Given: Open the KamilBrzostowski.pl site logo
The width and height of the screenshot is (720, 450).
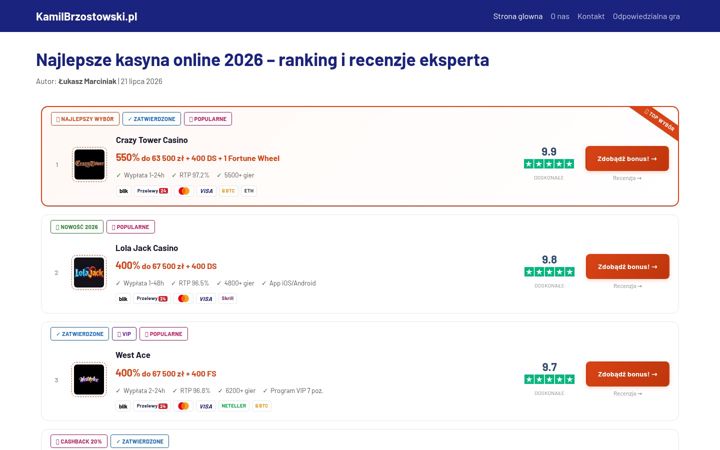Looking at the screenshot, I should pyautogui.click(x=86, y=17).
